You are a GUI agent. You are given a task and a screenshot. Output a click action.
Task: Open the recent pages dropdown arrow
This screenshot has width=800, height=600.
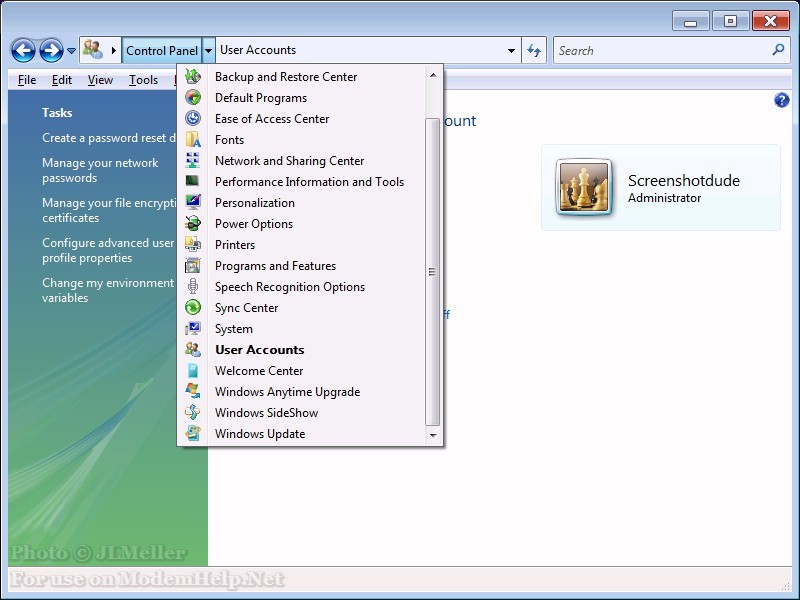tap(71, 51)
